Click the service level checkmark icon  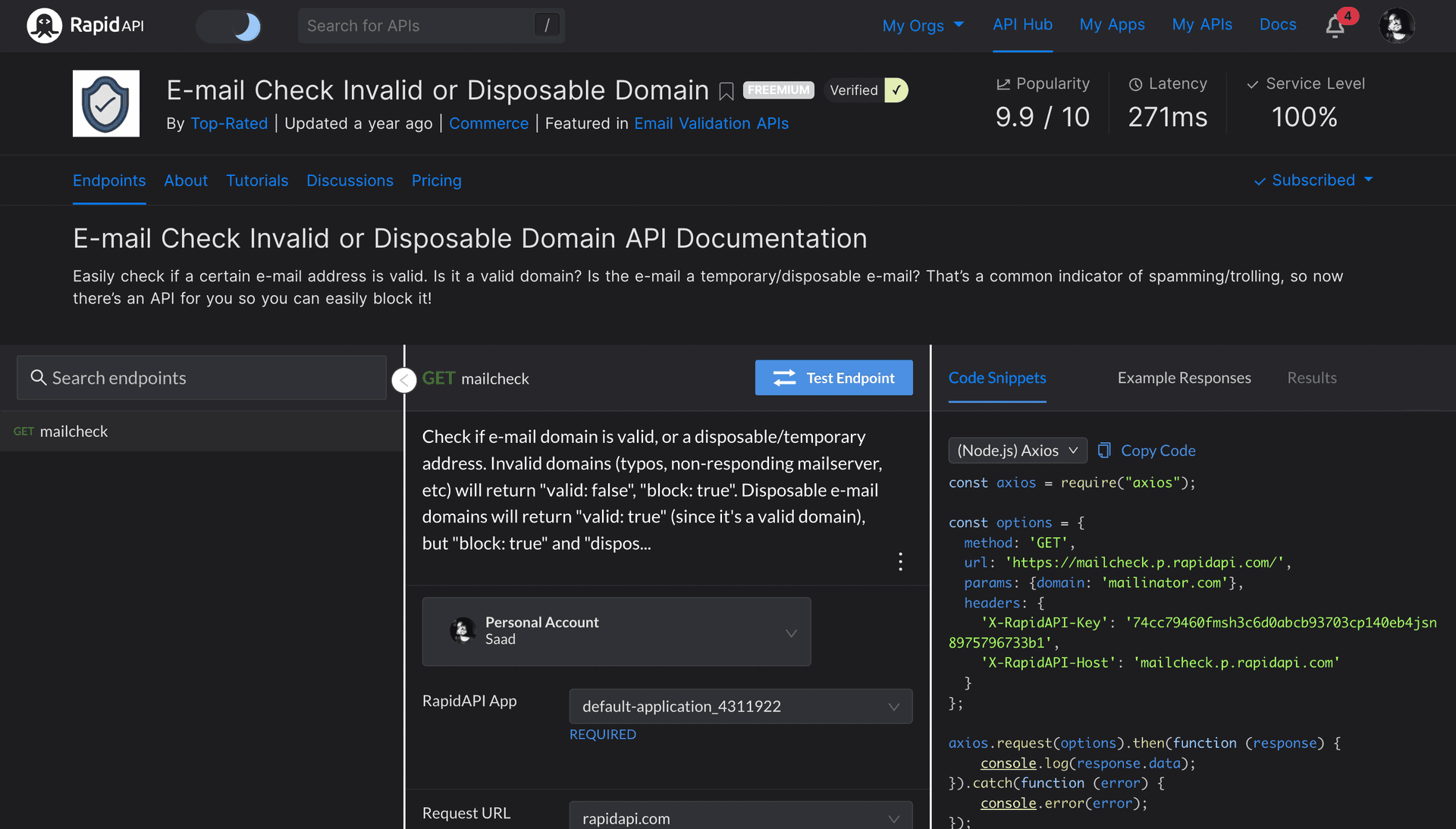[1251, 84]
